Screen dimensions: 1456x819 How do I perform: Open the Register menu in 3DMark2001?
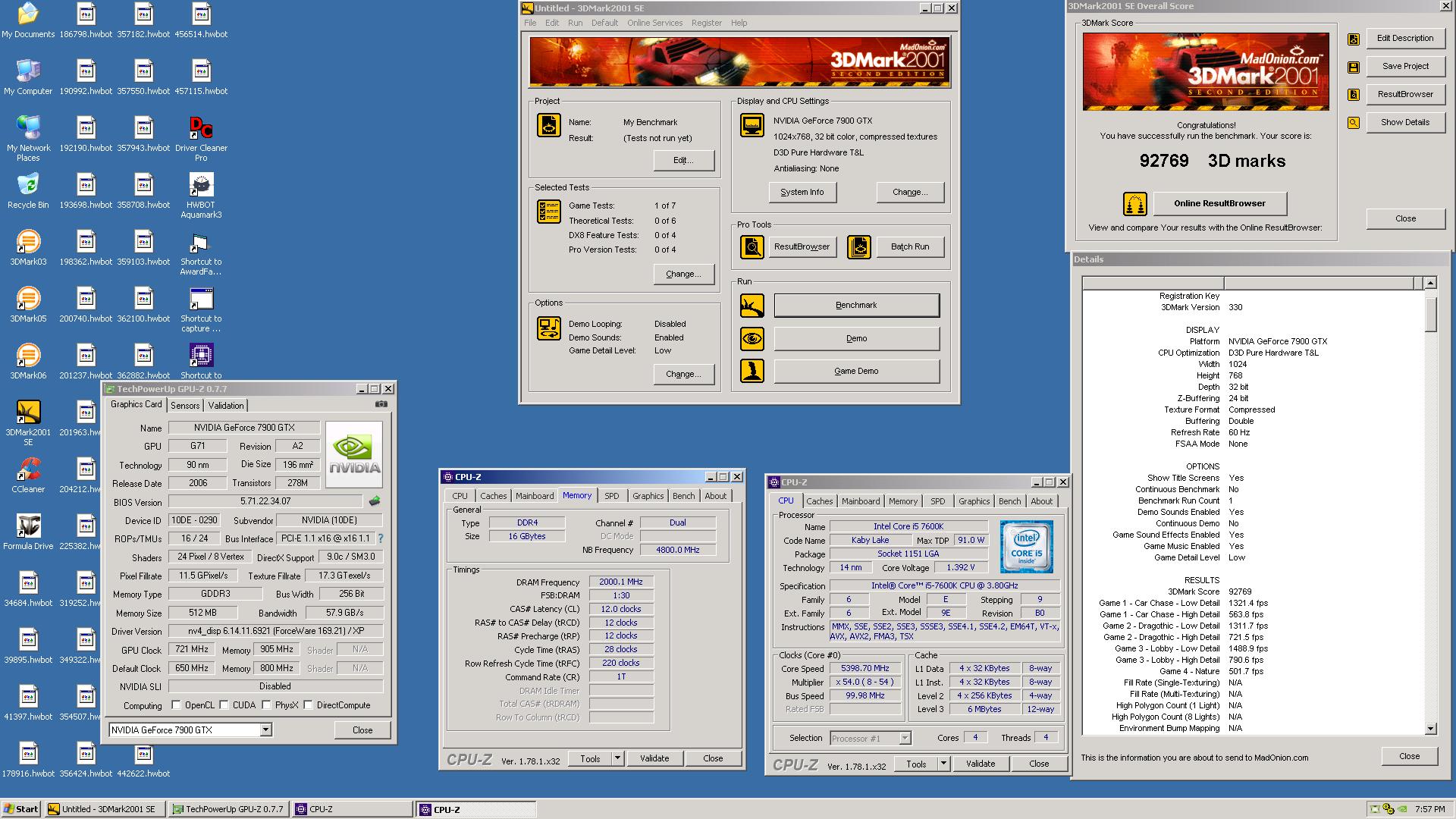point(706,23)
